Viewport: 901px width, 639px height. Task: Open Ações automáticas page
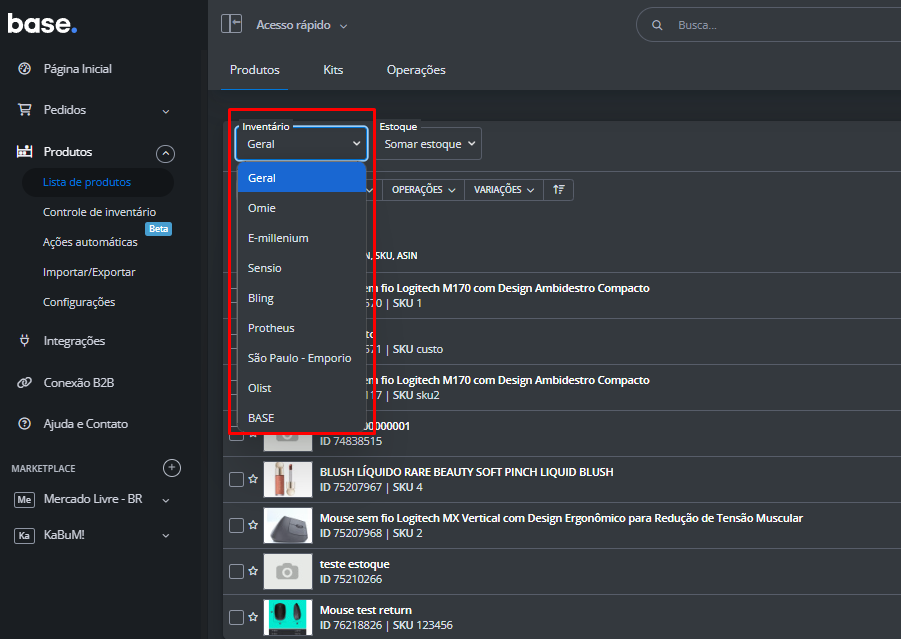click(x=90, y=242)
